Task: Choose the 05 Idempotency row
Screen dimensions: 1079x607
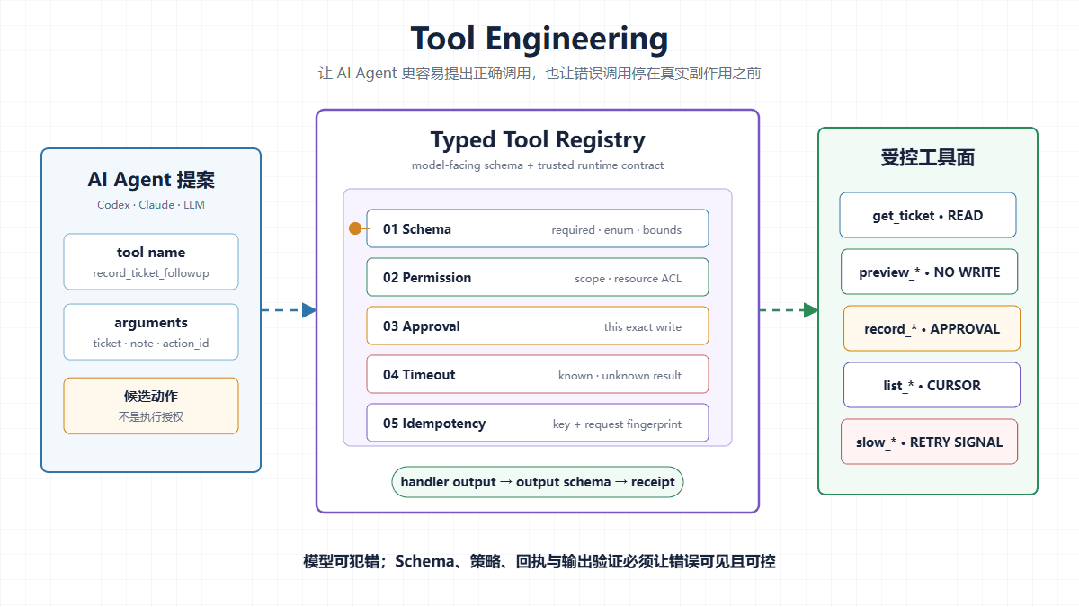Action: [x=537, y=423]
